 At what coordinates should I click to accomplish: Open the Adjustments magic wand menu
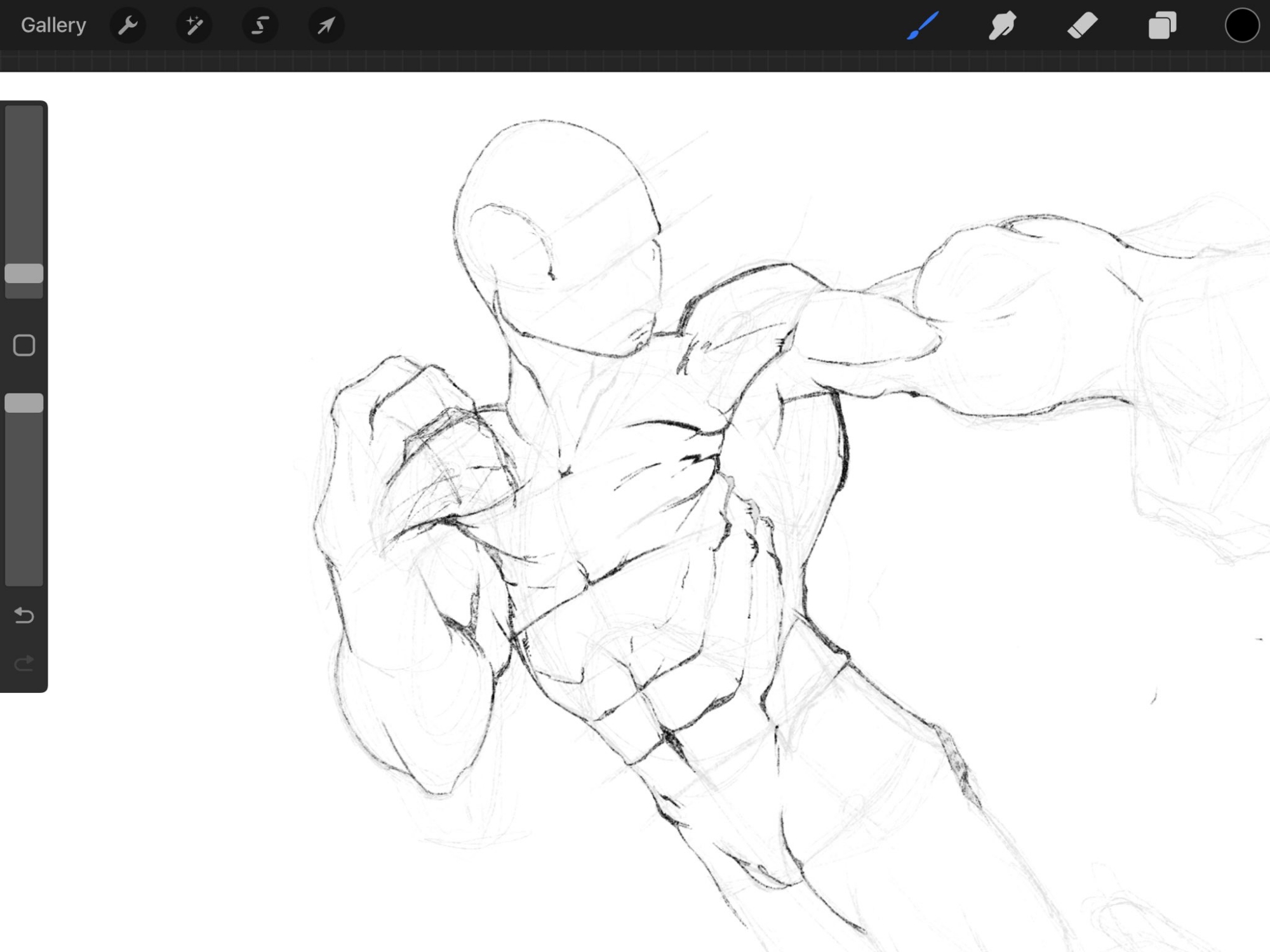[x=194, y=25]
